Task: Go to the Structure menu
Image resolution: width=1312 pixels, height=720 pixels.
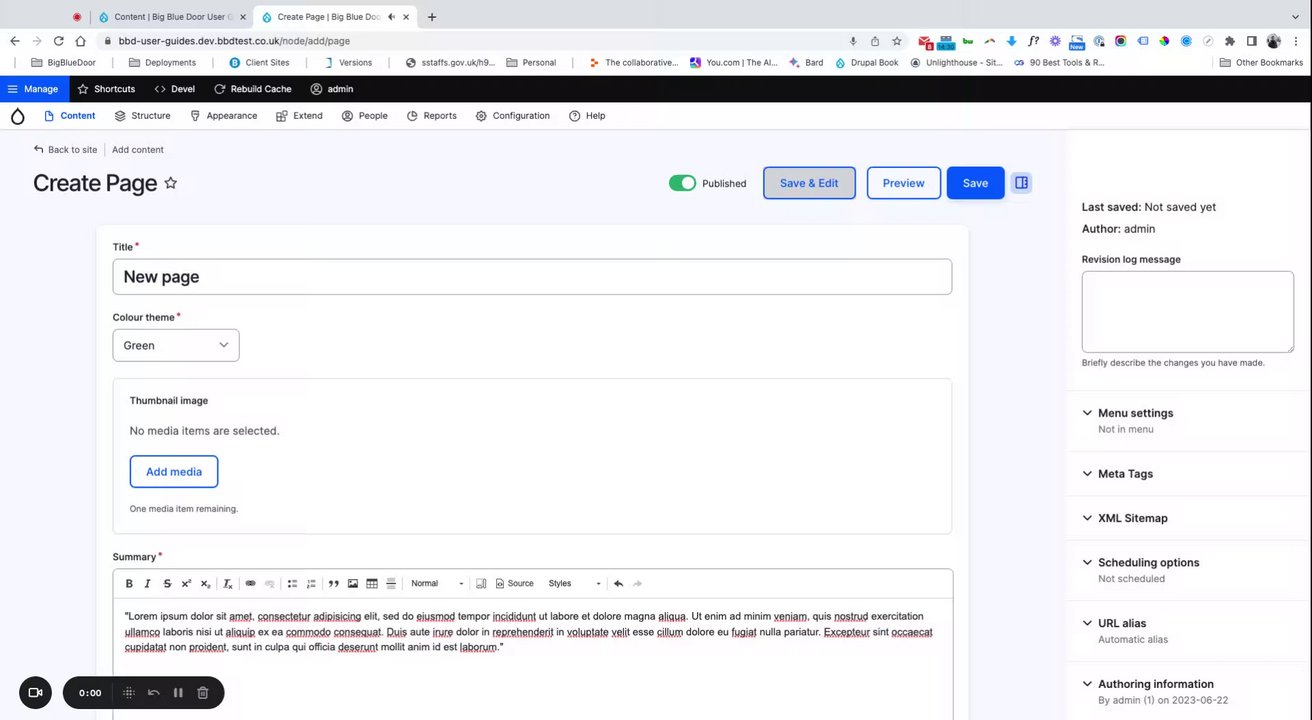Action: (143, 116)
